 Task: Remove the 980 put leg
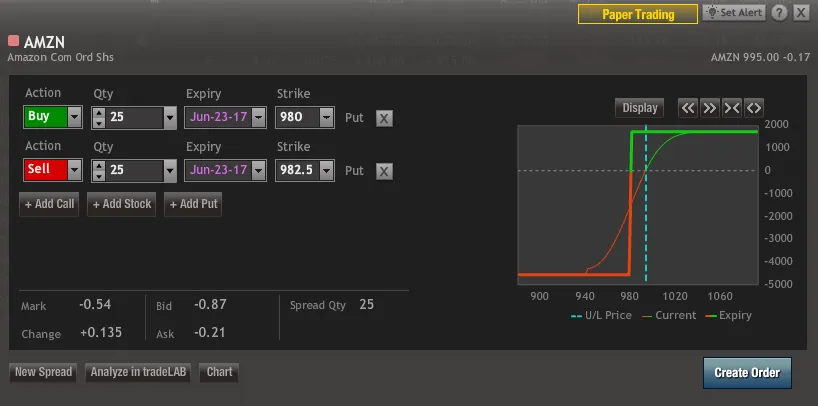[x=384, y=118]
